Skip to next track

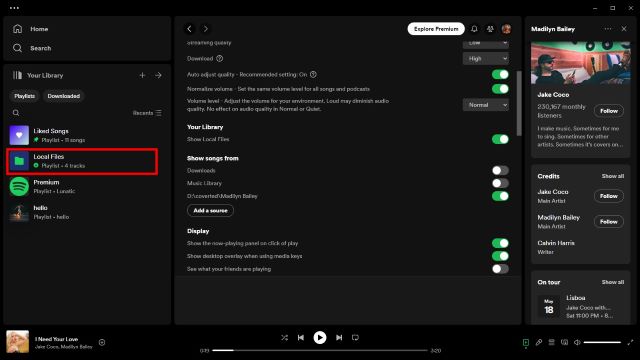pos(339,338)
